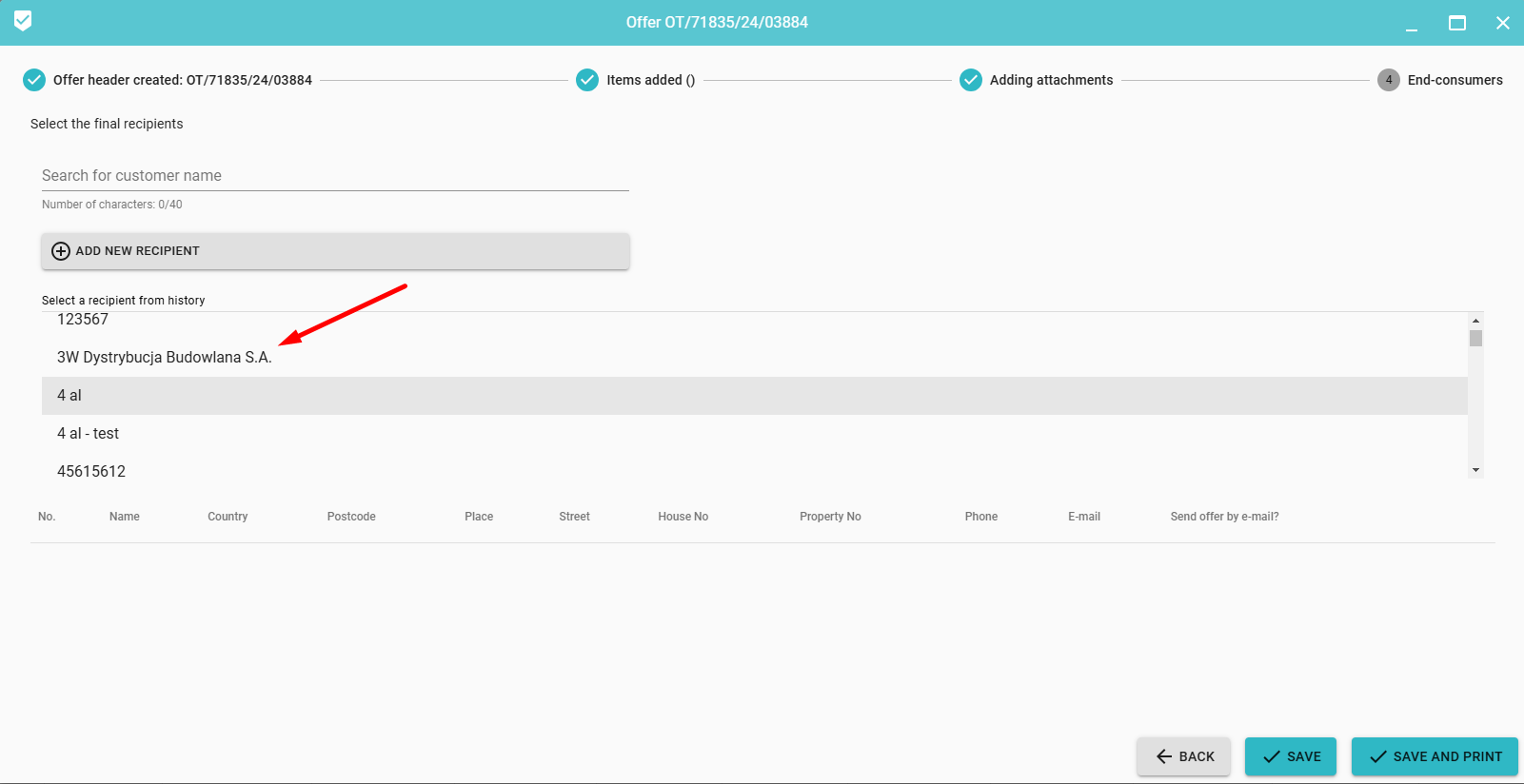The image size is (1524, 784).
Task: Click the Save button
Action: (1291, 756)
